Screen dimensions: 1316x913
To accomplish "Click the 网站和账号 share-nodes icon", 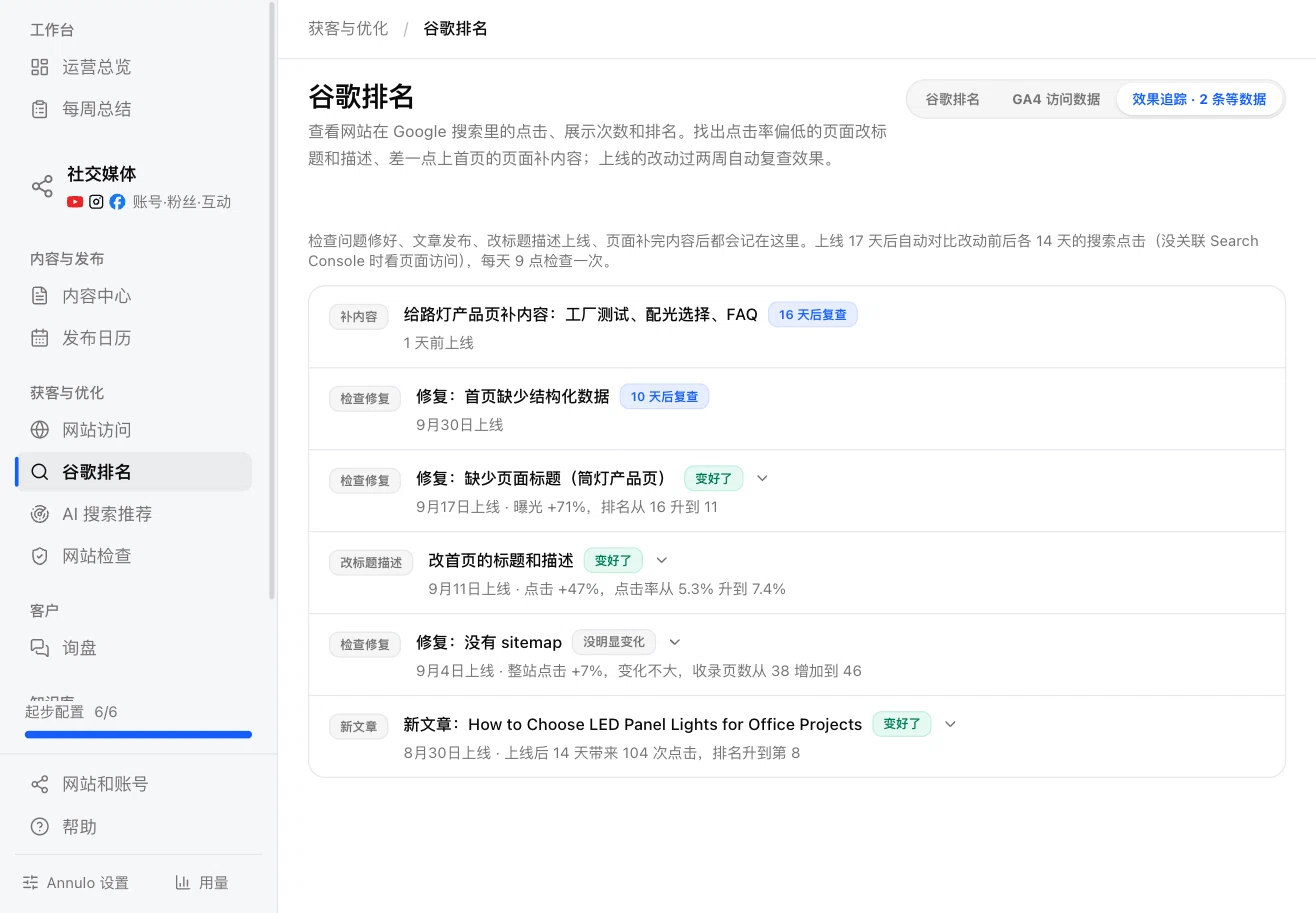I will (x=40, y=784).
